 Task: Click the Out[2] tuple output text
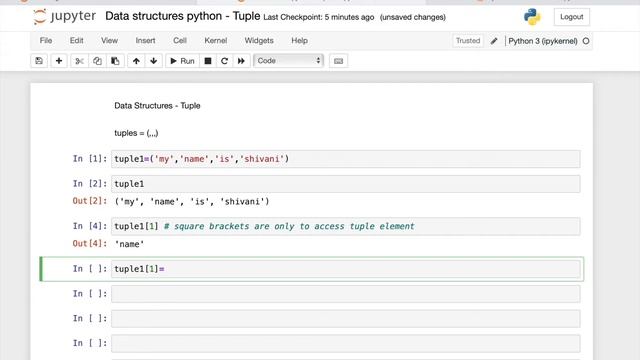[192, 202]
